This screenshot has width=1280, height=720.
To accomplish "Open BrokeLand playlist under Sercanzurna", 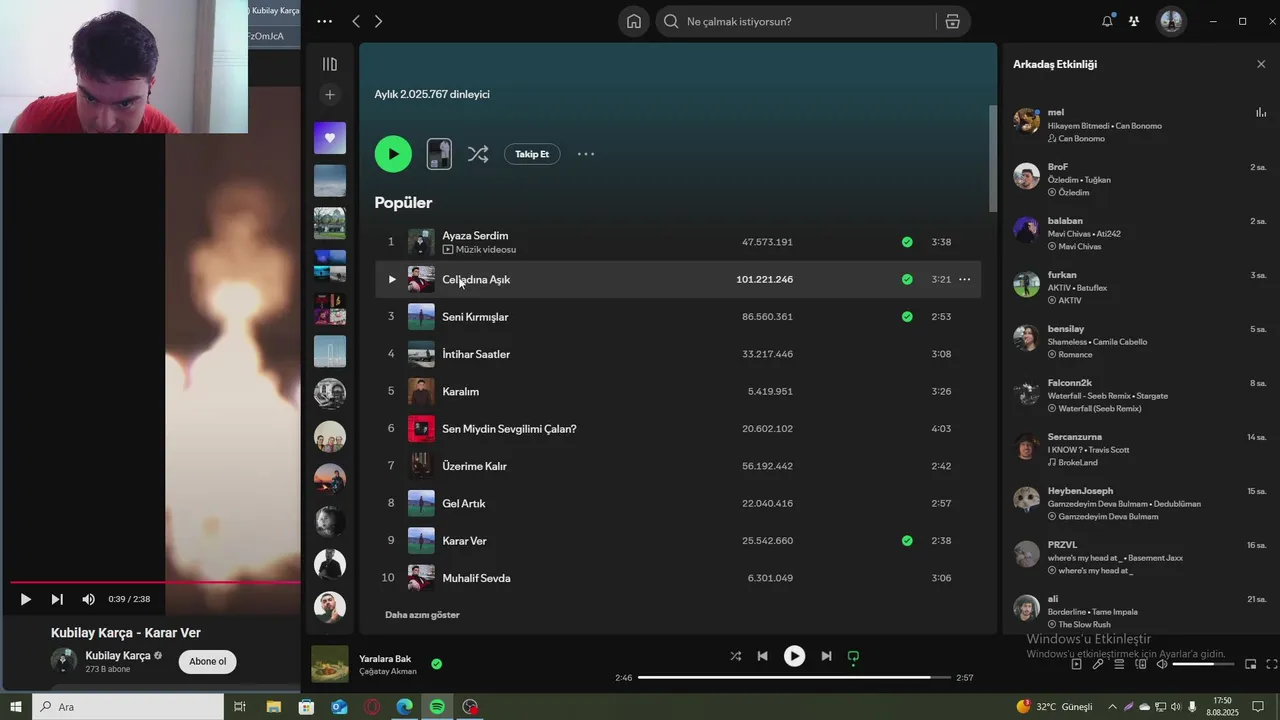I will click(x=1078, y=463).
